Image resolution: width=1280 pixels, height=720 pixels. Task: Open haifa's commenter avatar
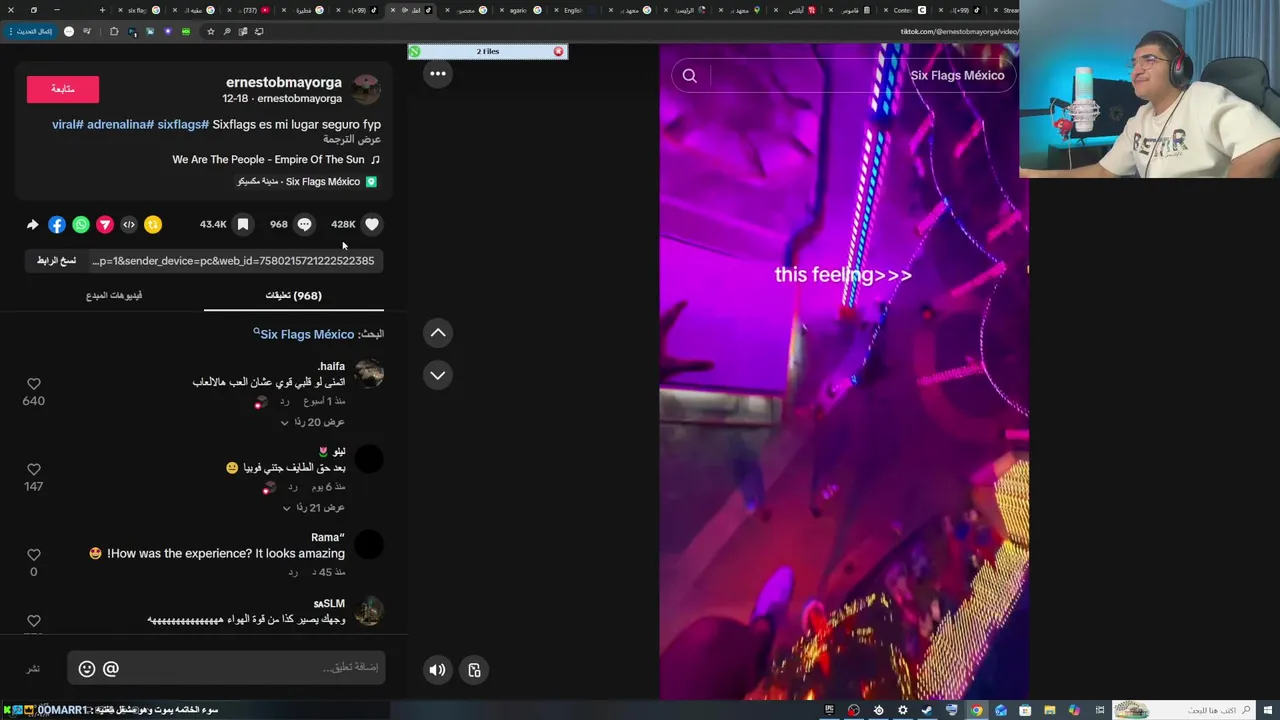click(369, 374)
